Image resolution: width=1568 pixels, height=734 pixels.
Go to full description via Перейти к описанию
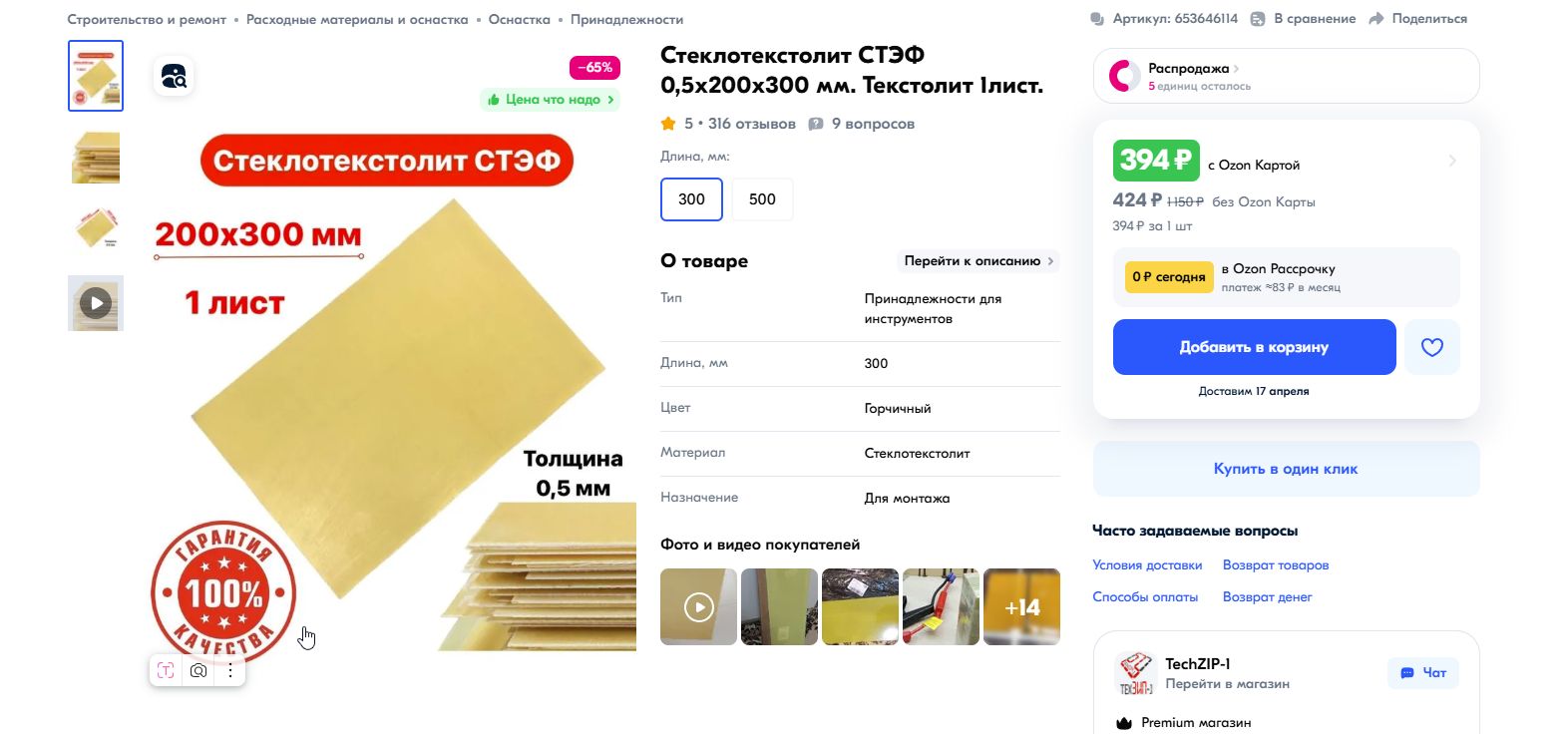pyautogui.click(x=979, y=261)
